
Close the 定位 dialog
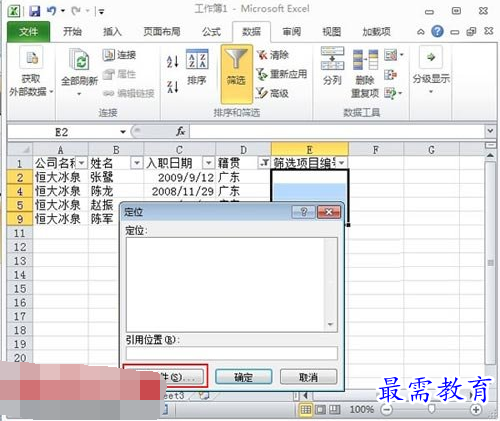point(329,212)
